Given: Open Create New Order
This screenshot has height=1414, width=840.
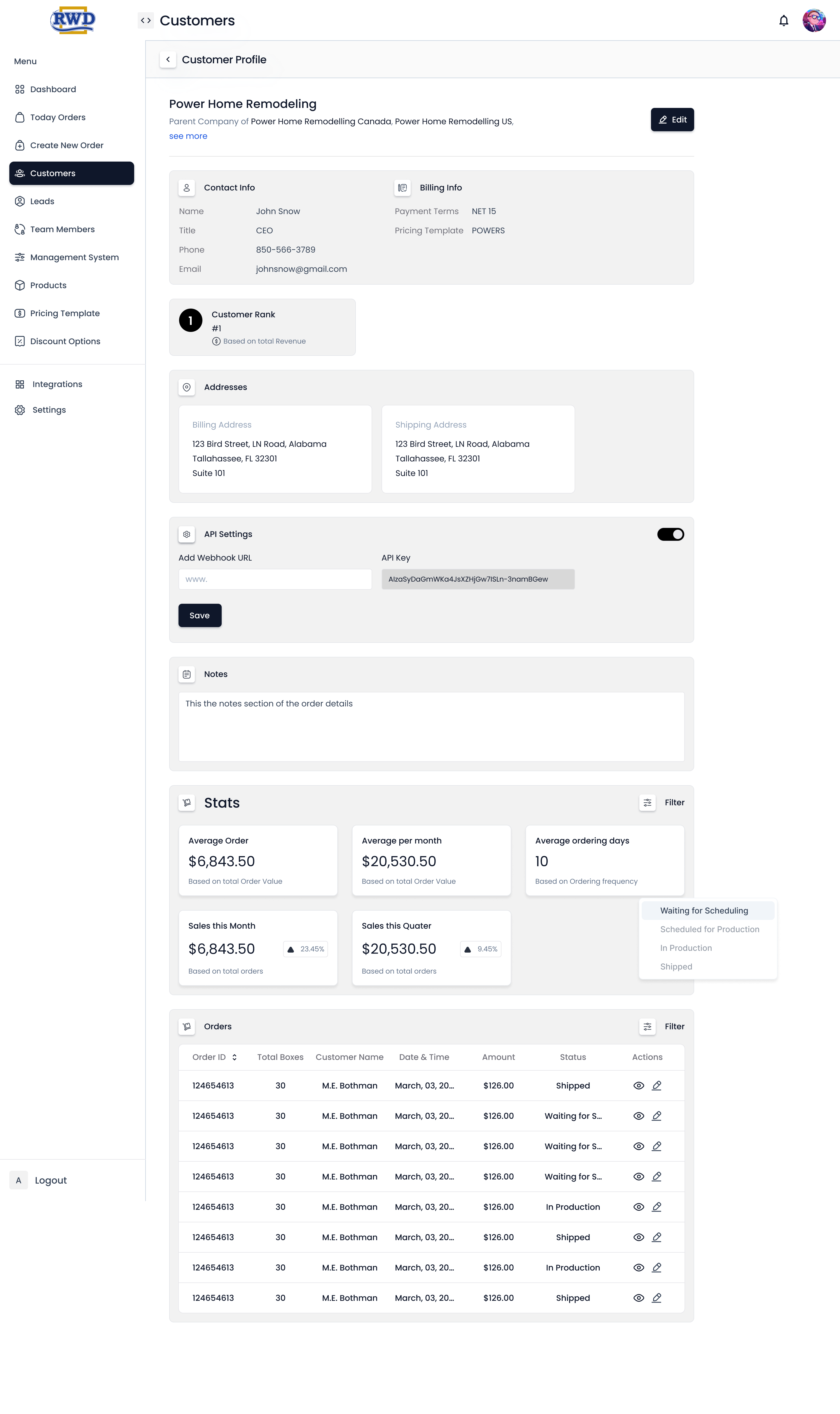Looking at the screenshot, I should point(71,145).
